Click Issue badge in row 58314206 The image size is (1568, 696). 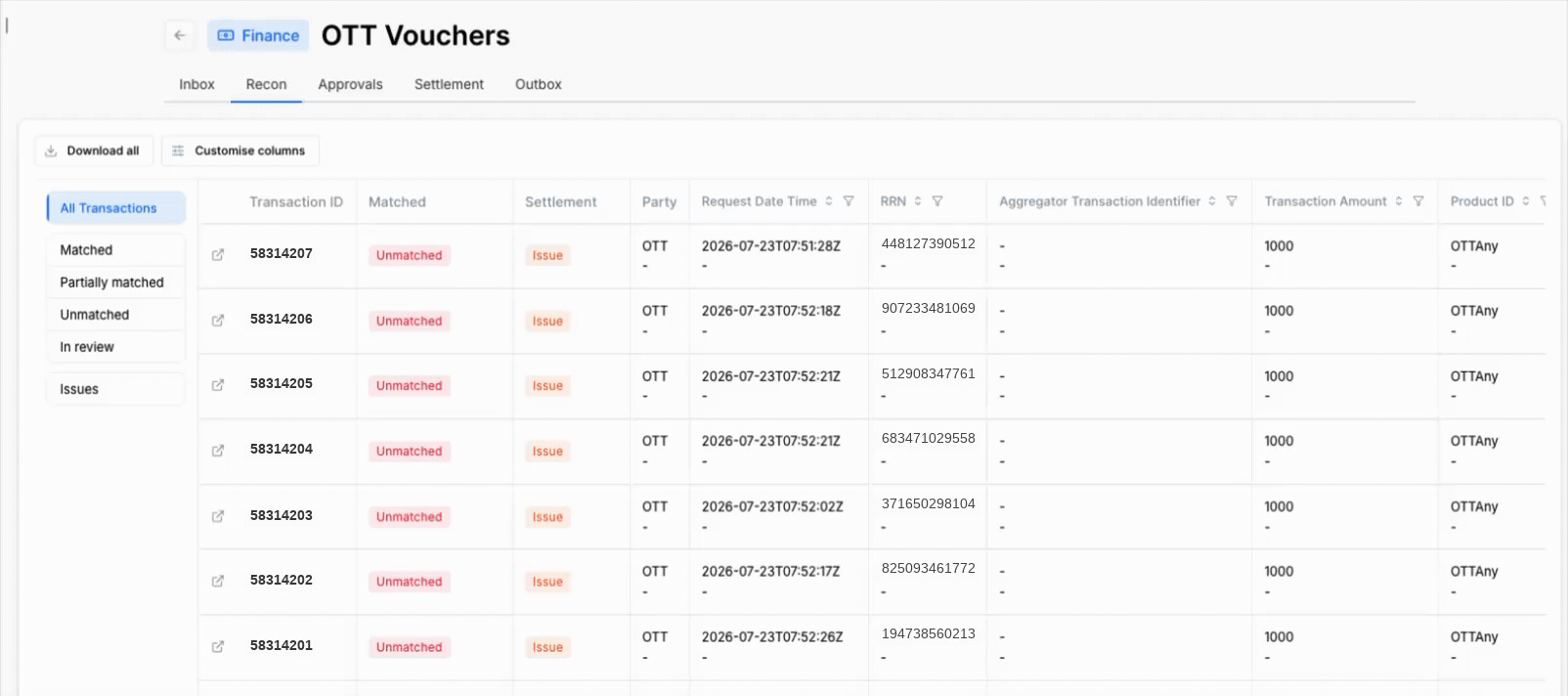[x=547, y=321]
